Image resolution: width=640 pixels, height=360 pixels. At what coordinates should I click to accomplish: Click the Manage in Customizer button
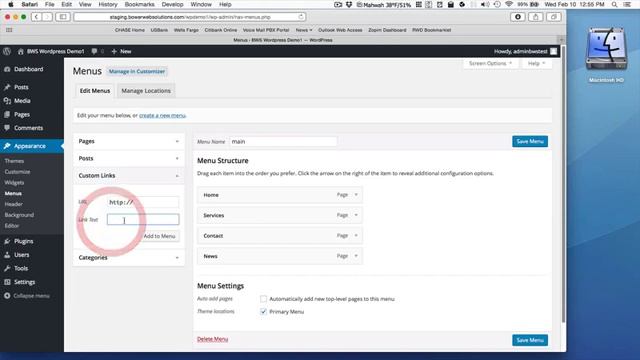coord(137,71)
